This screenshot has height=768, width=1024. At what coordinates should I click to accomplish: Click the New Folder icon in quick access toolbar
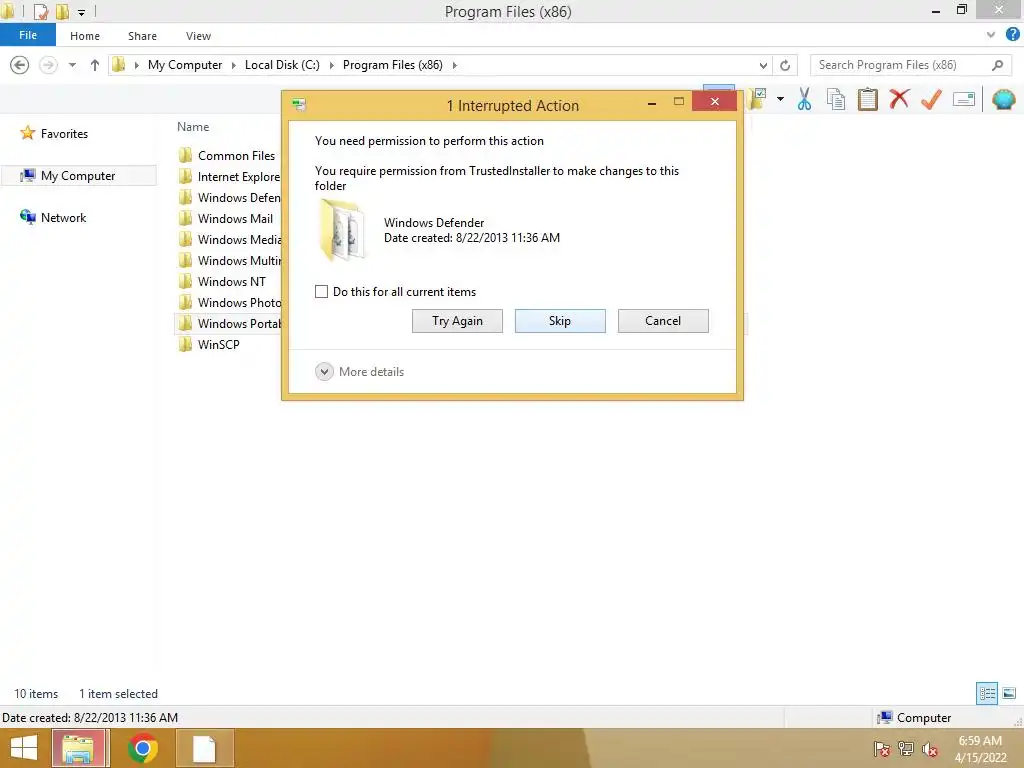(63, 12)
